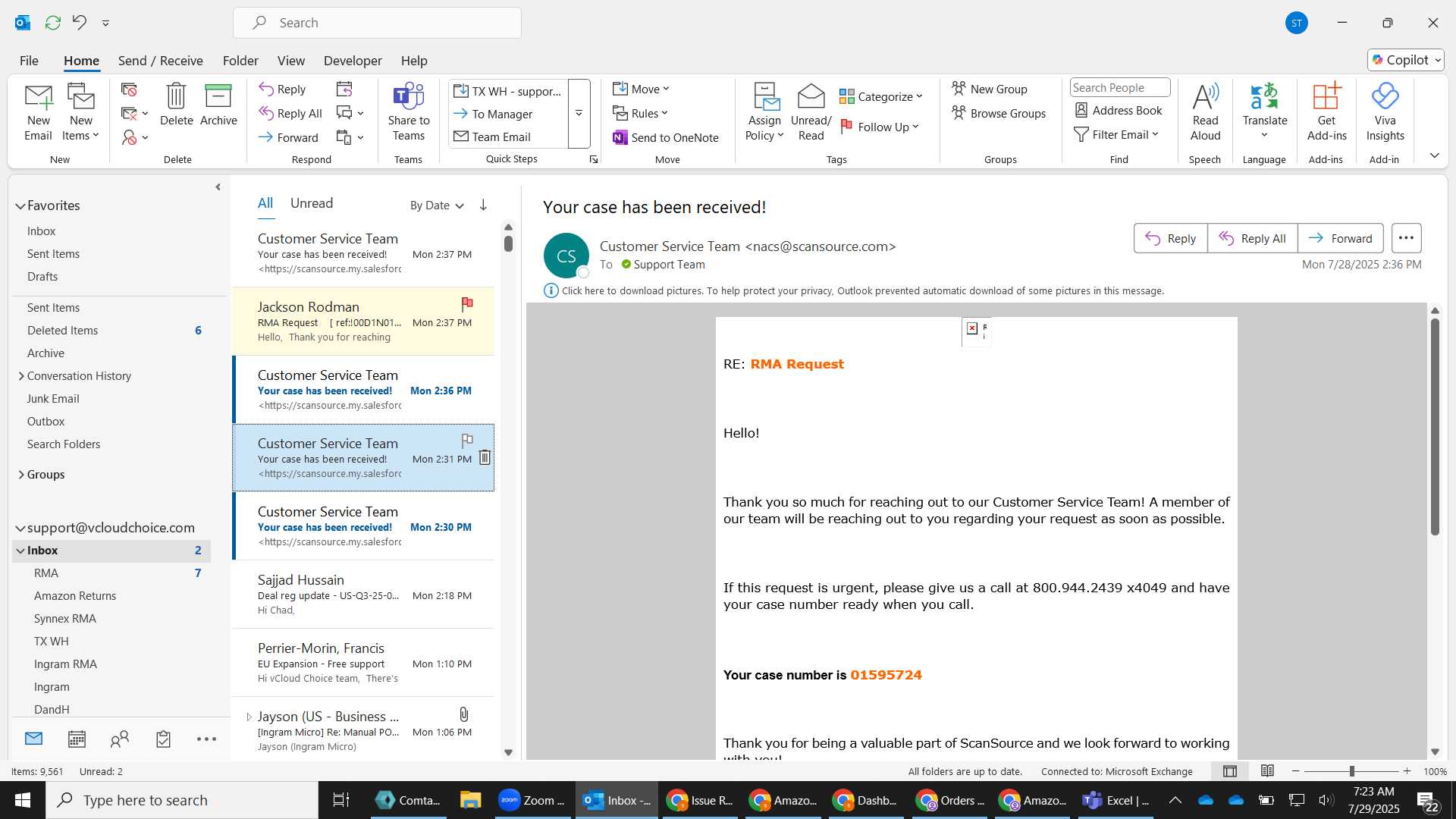This screenshot has width=1456, height=819.
Task: Click the Send/Receive sync icon in title bar
Action: coord(52,23)
